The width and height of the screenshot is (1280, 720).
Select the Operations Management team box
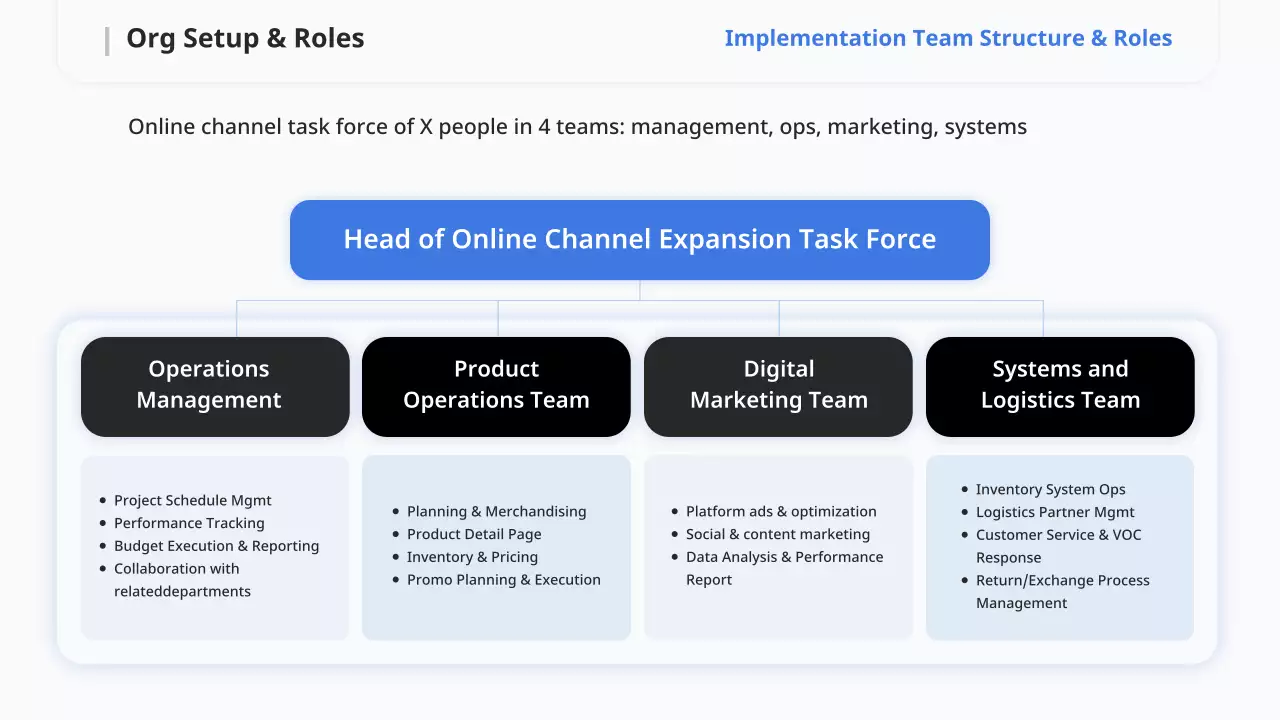point(215,386)
